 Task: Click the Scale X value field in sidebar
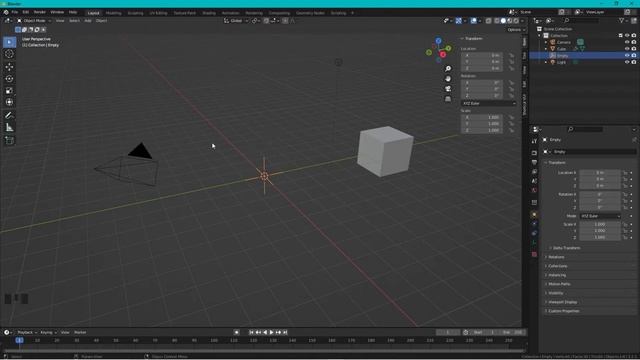pyautogui.click(x=482, y=117)
